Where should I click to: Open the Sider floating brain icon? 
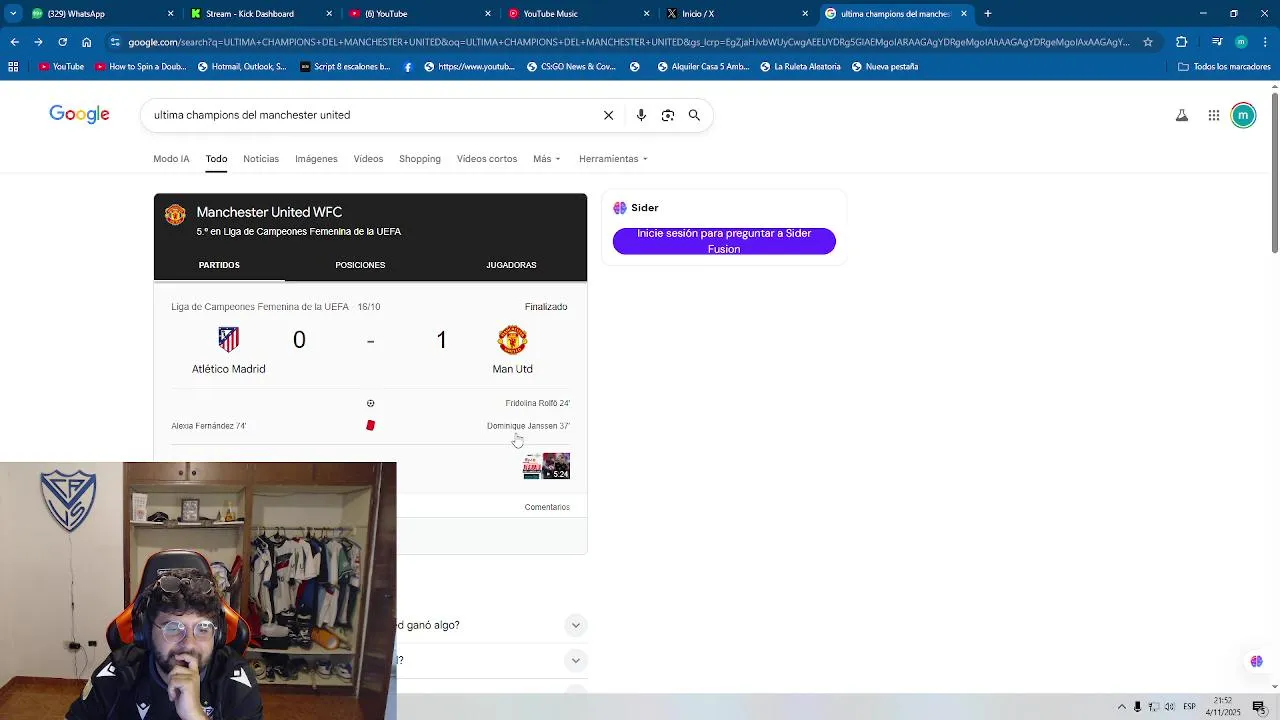[1257, 661]
